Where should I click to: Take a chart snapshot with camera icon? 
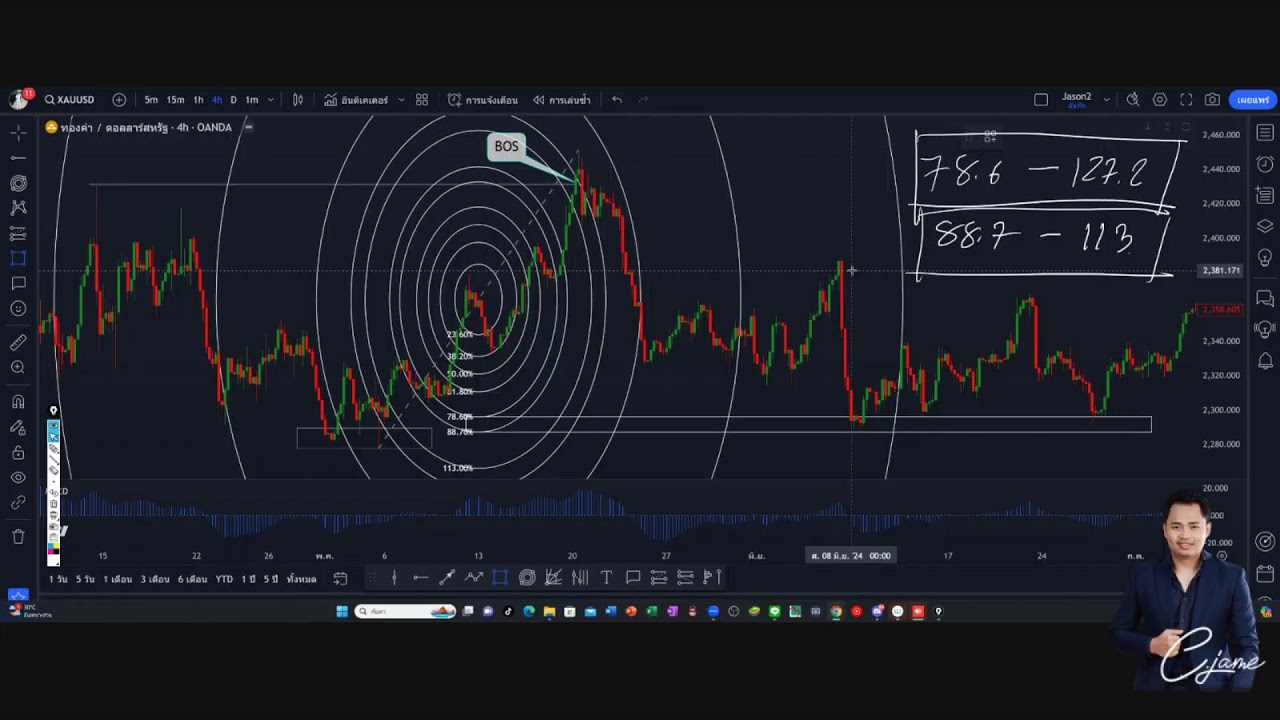click(x=1212, y=100)
